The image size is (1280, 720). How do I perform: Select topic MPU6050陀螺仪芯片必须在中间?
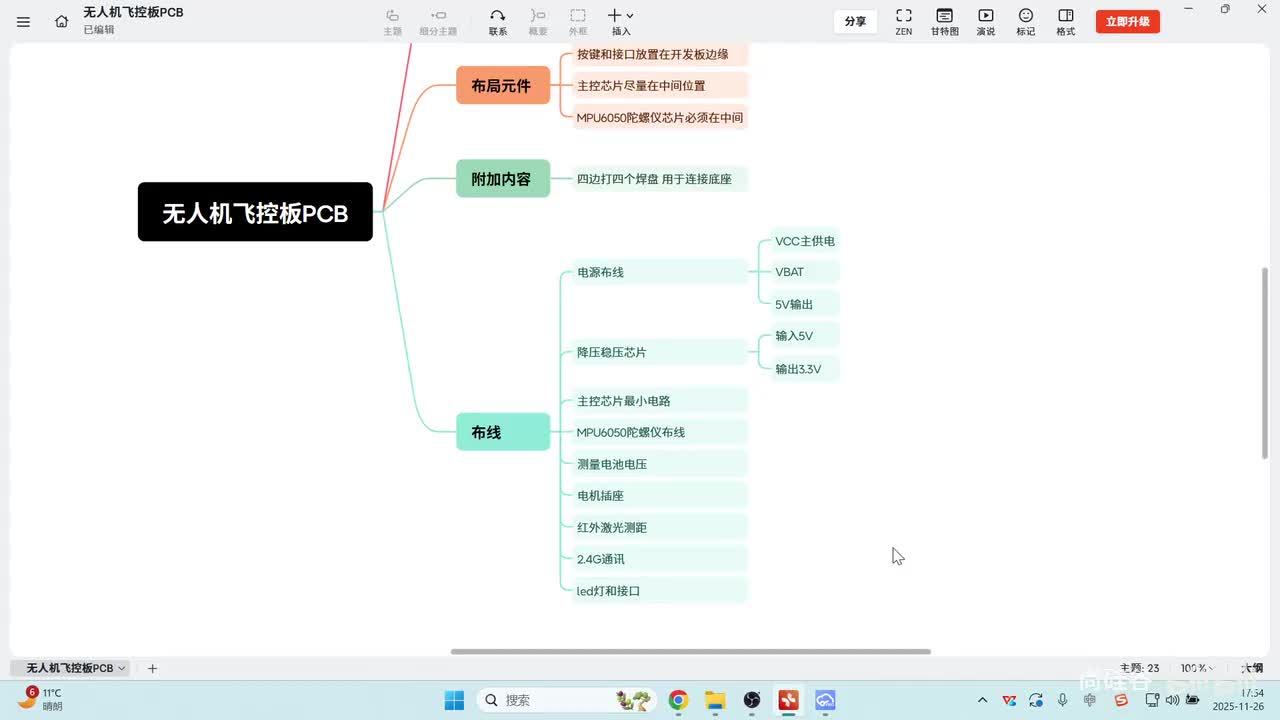(x=658, y=117)
